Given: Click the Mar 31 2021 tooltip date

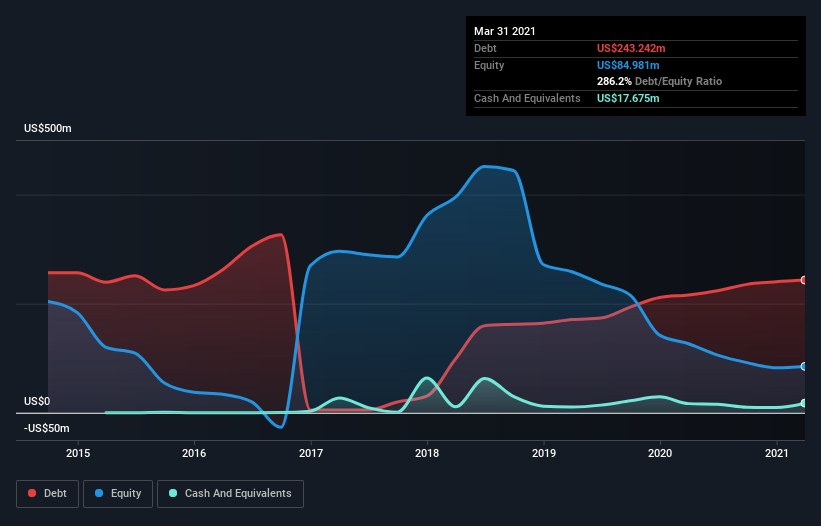Looking at the screenshot, I should [505, 31].
